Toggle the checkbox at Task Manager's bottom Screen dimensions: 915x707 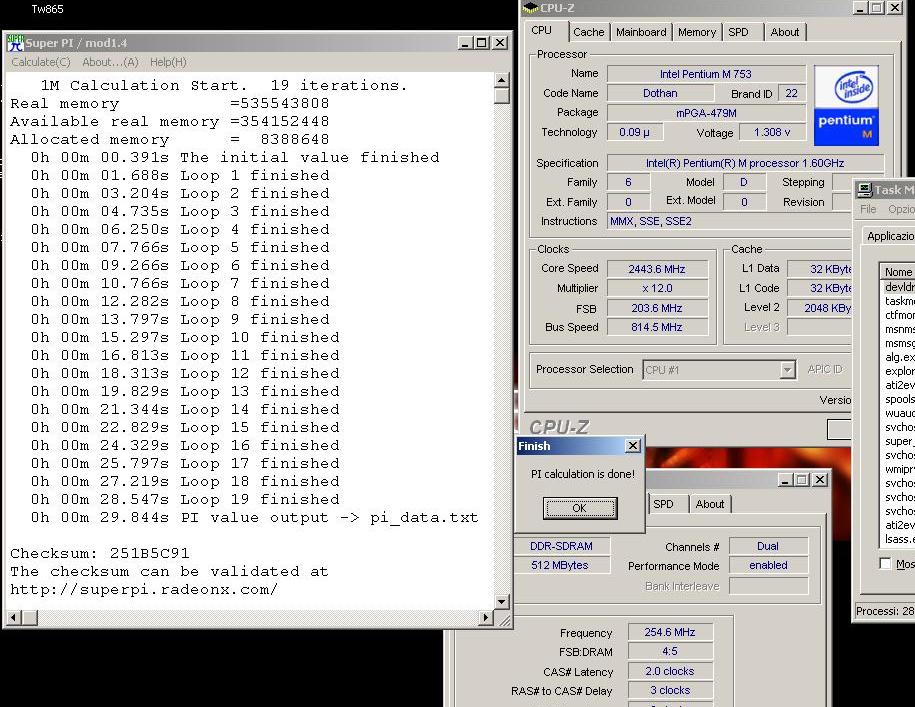885,564
